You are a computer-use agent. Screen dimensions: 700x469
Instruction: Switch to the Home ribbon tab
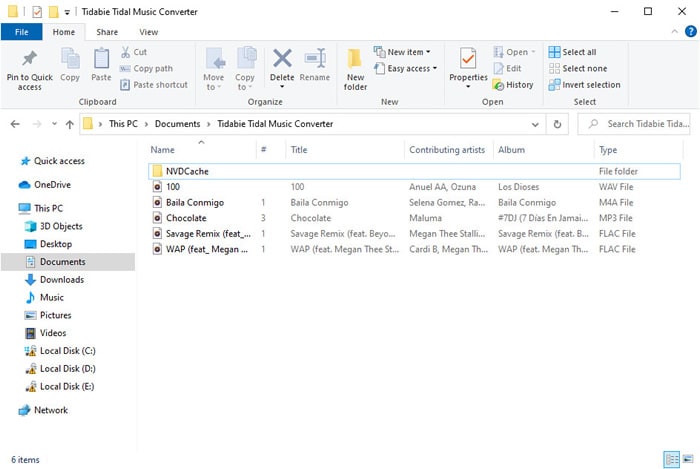64,32
